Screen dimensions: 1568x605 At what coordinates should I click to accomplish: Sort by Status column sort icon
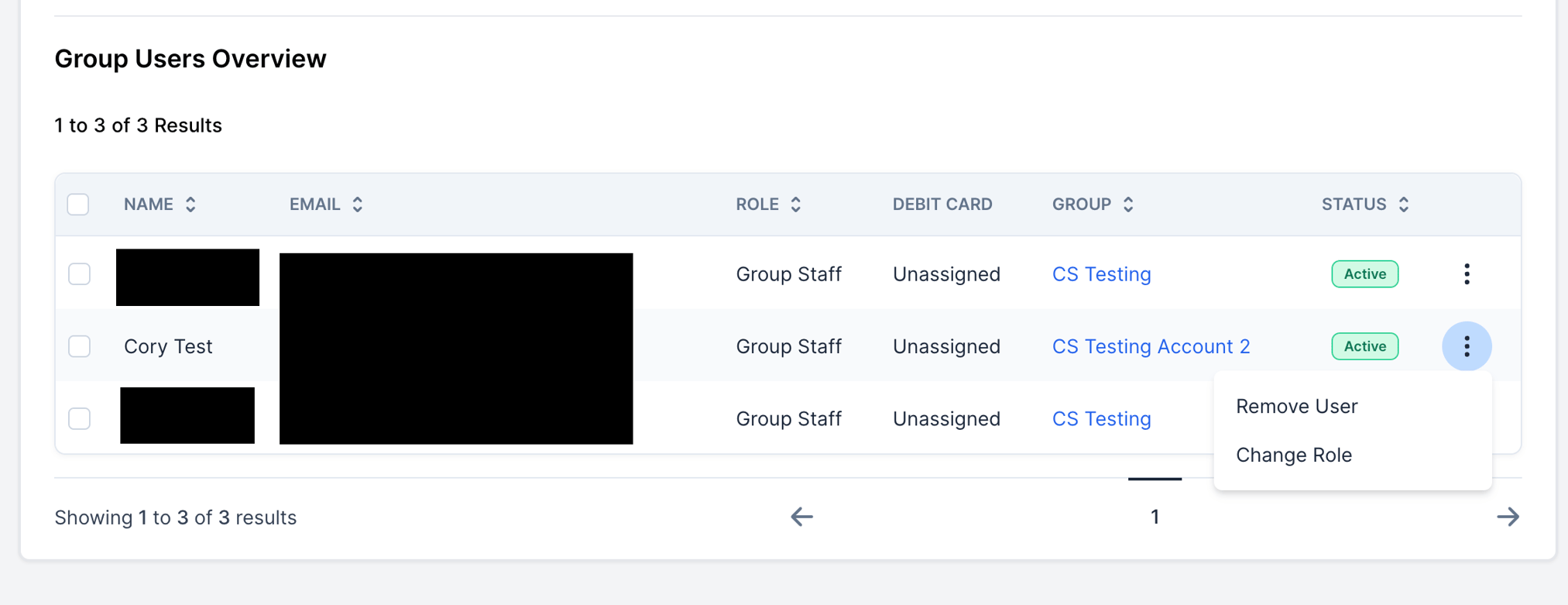coord(1403,205)
